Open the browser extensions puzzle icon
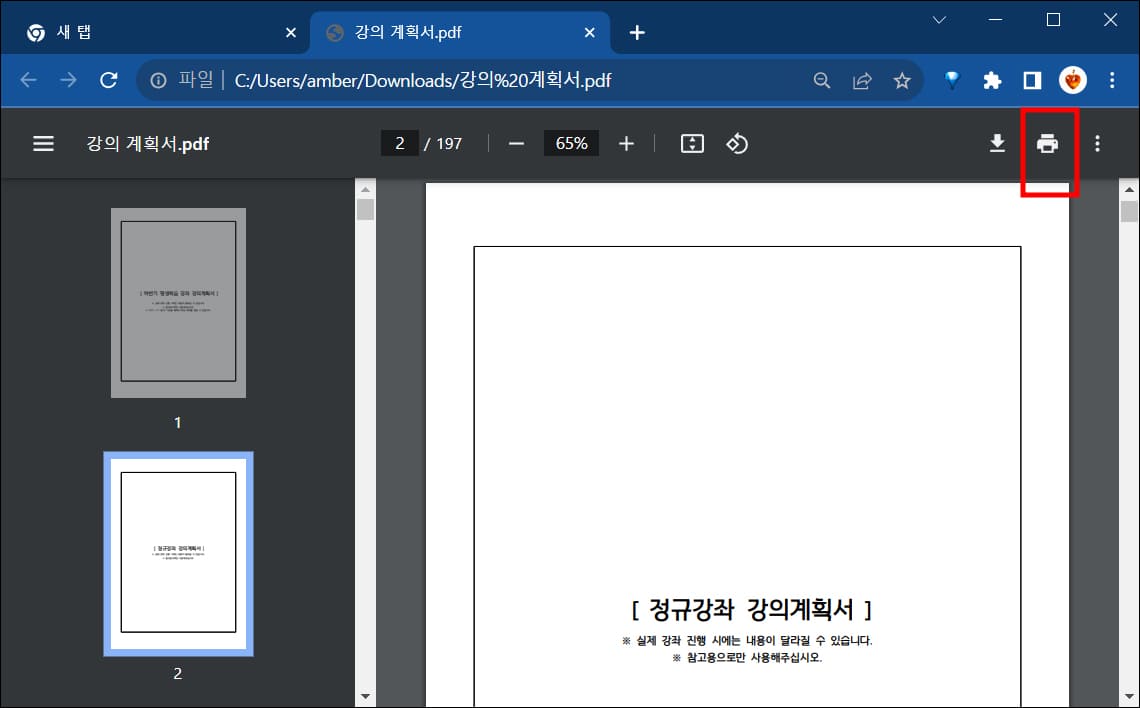Screen dimensions: 1140x708 click(991, 81)
